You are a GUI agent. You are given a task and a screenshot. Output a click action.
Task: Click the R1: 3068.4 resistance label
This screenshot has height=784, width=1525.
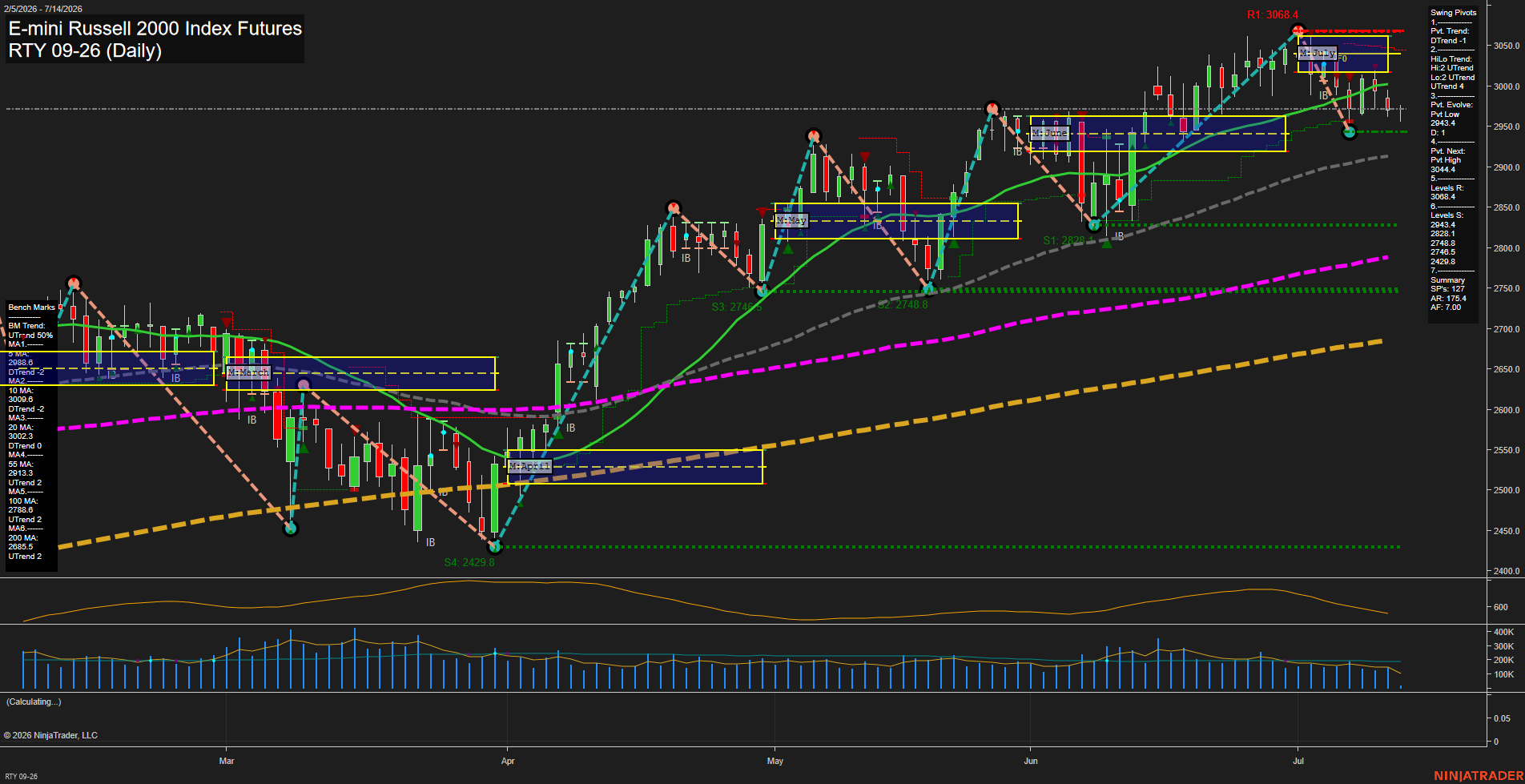pos(1273,14)
